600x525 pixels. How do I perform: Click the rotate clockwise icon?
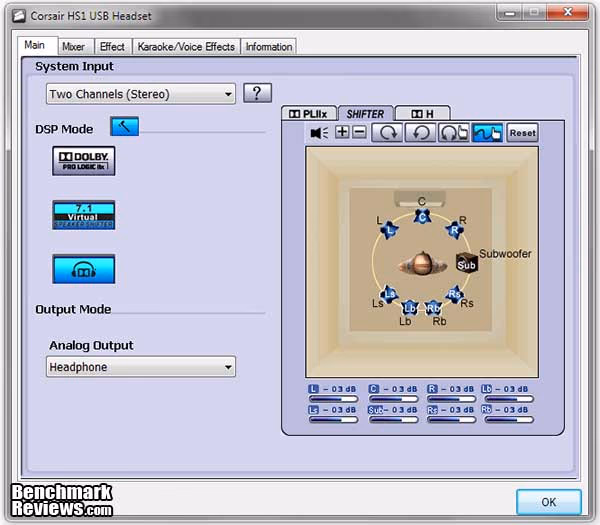(x=387, y=132)
